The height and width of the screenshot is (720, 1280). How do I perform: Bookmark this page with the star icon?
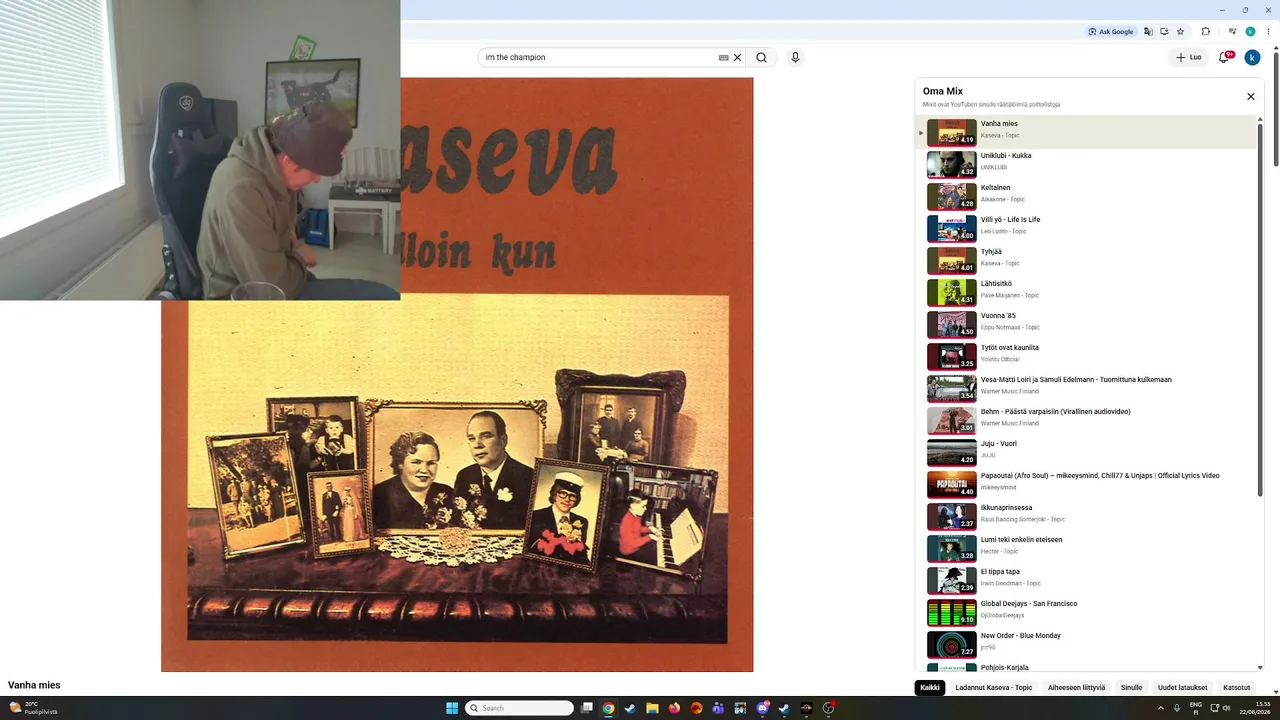coord(1180,31)
